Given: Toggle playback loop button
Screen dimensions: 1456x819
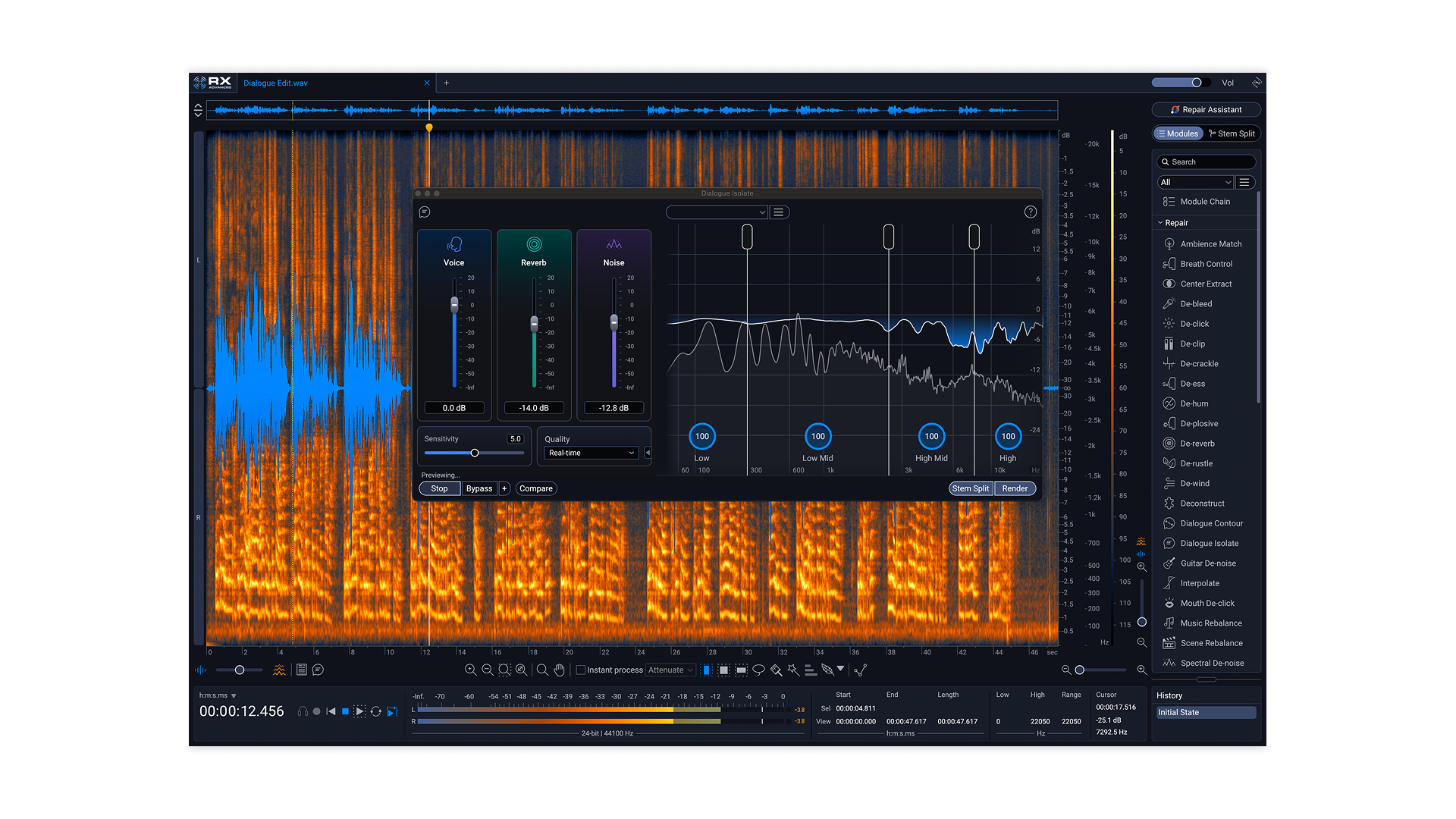Looking at the screenshot, I should (x=376, y=712).
